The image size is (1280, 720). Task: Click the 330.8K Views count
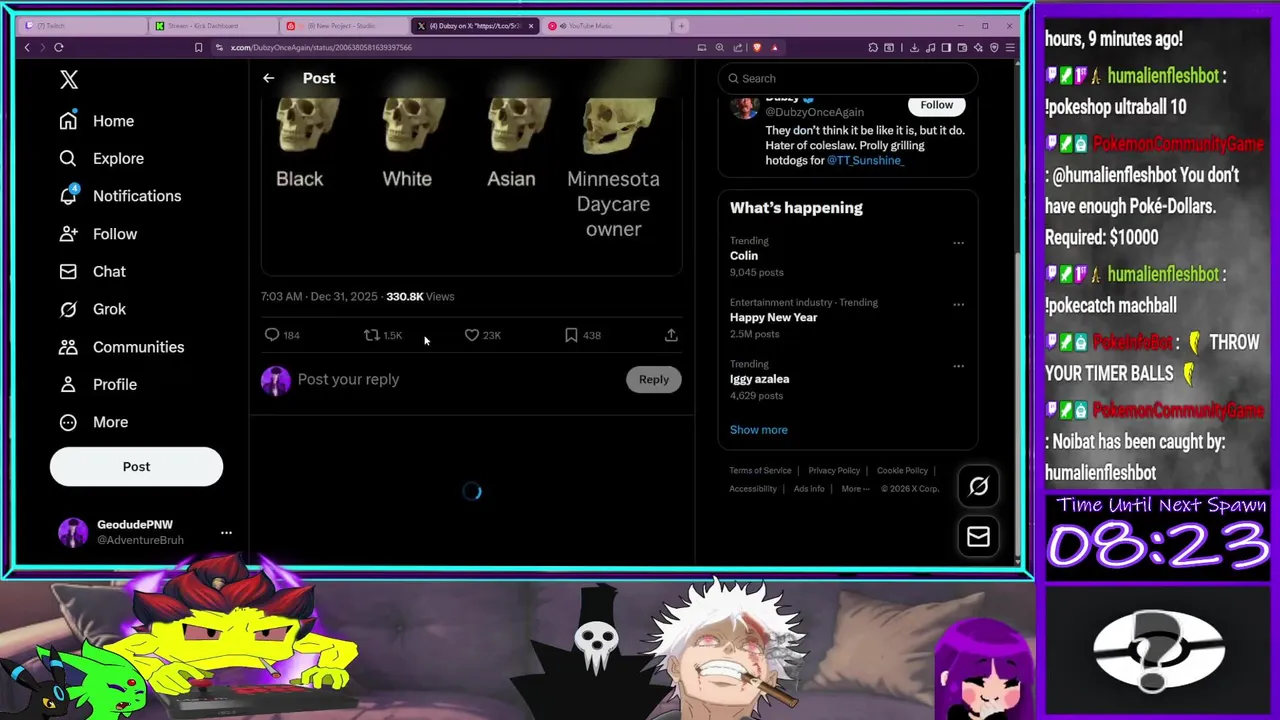(420, 297)
